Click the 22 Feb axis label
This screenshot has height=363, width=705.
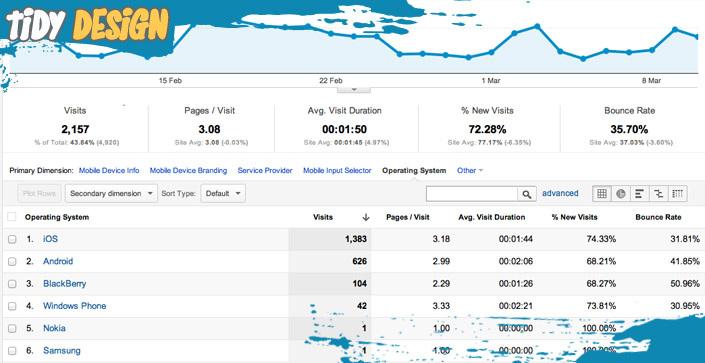point(331,81)
